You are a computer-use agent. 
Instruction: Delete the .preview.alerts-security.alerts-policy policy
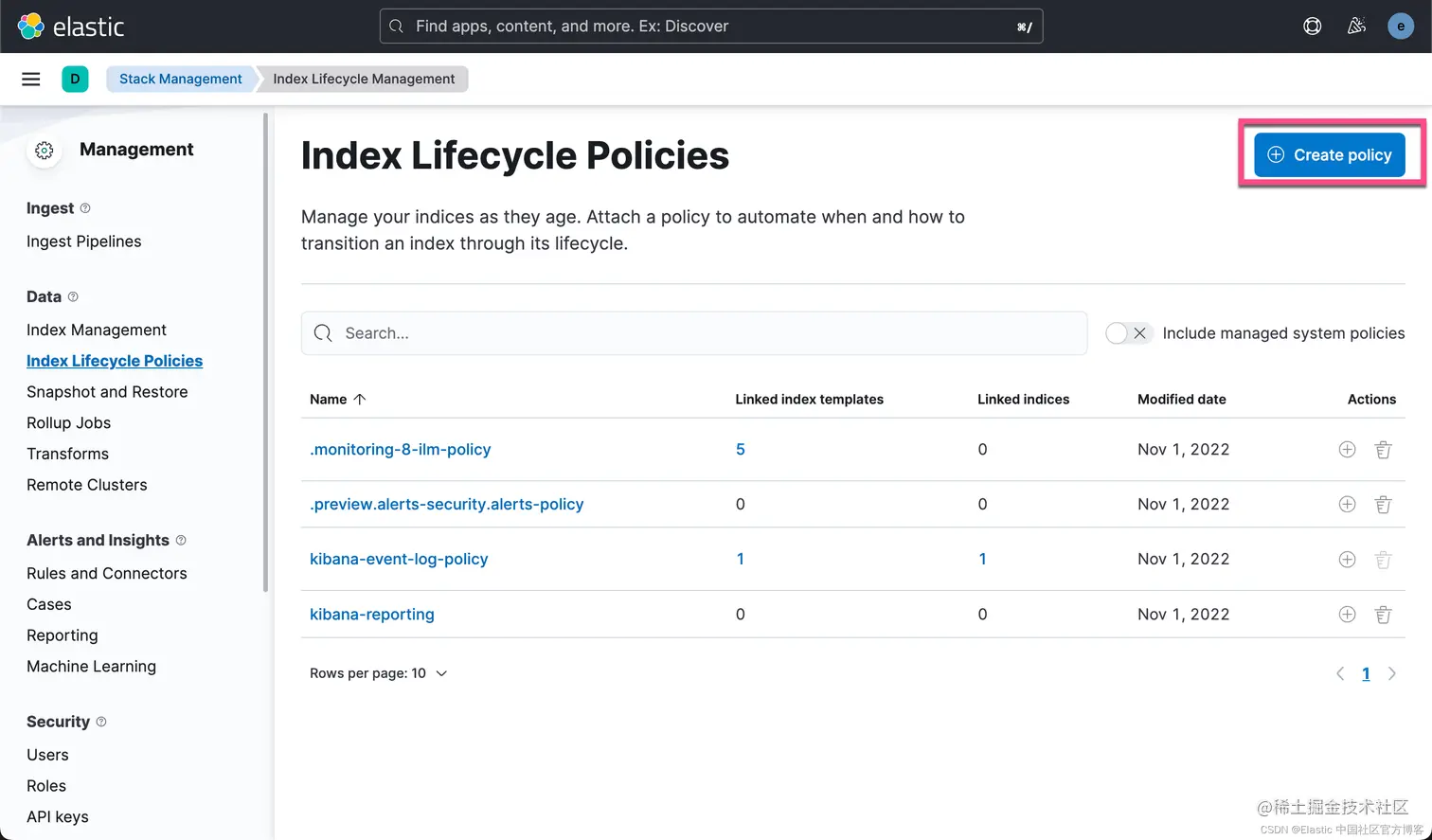(x=1383, y=505)
